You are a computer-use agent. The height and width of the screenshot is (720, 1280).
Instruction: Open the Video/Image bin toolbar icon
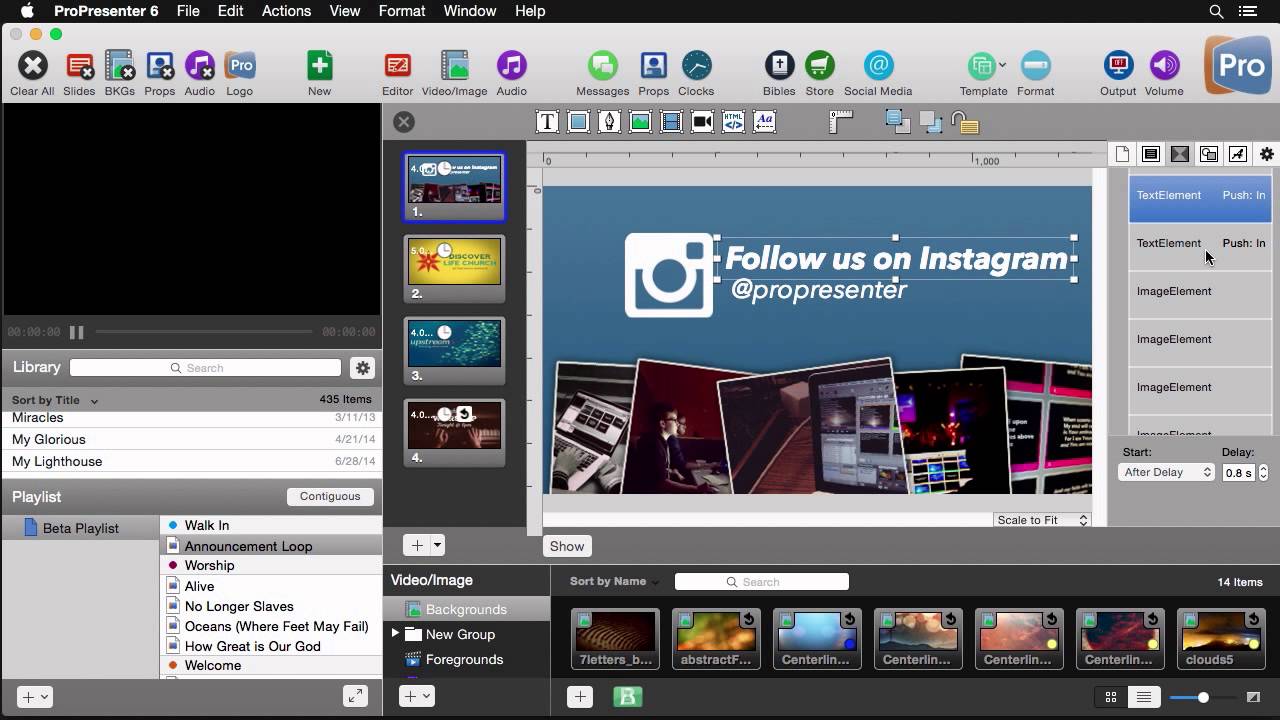[454, 66]
